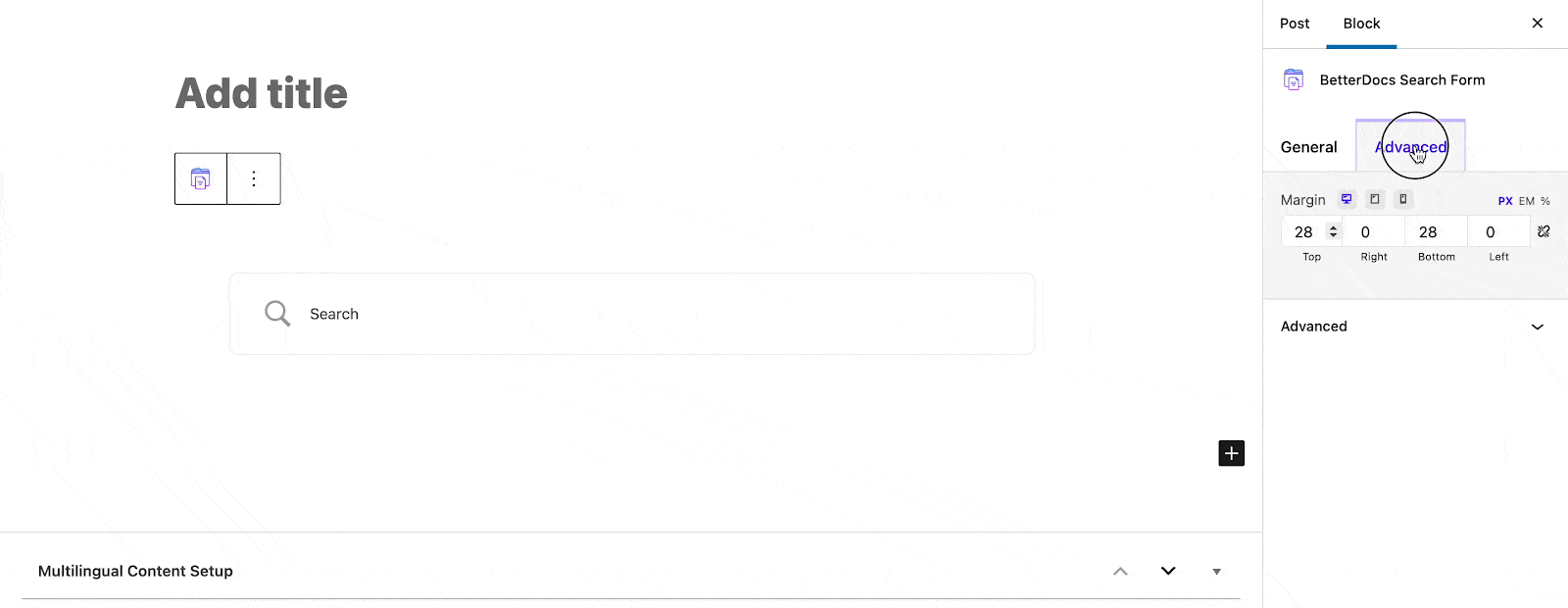Close the settings sidebar
This screenshot has width=1568, height=608.
pyautogui.click(x=1537, y=23)
